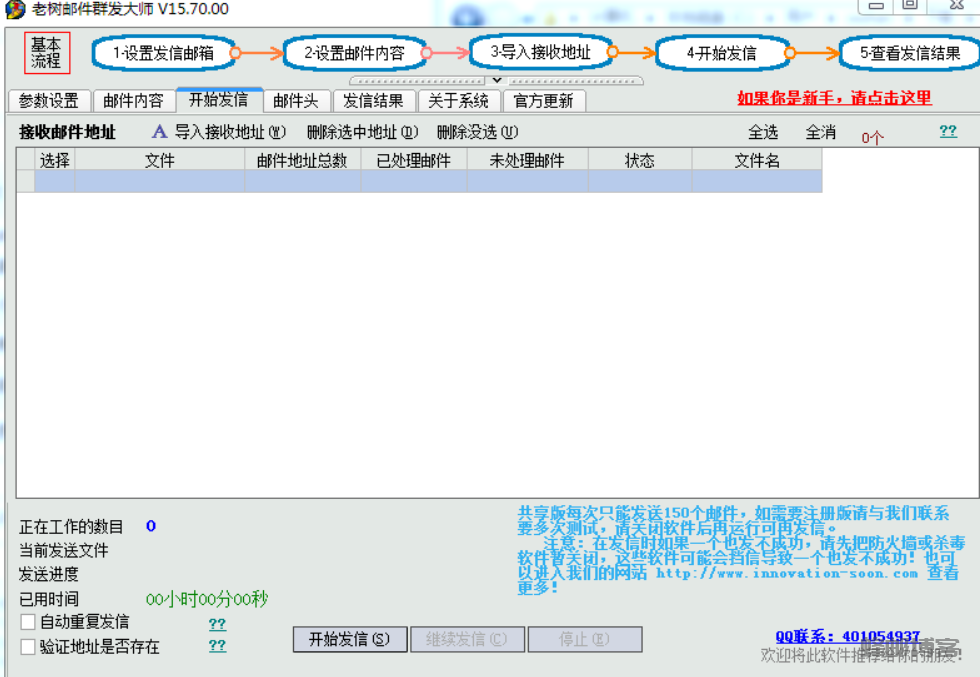Collapse the flow panel using the chevron handle
Image resolution: width=980 pixels, height=677 pixels.
click(x=497, y=80)
